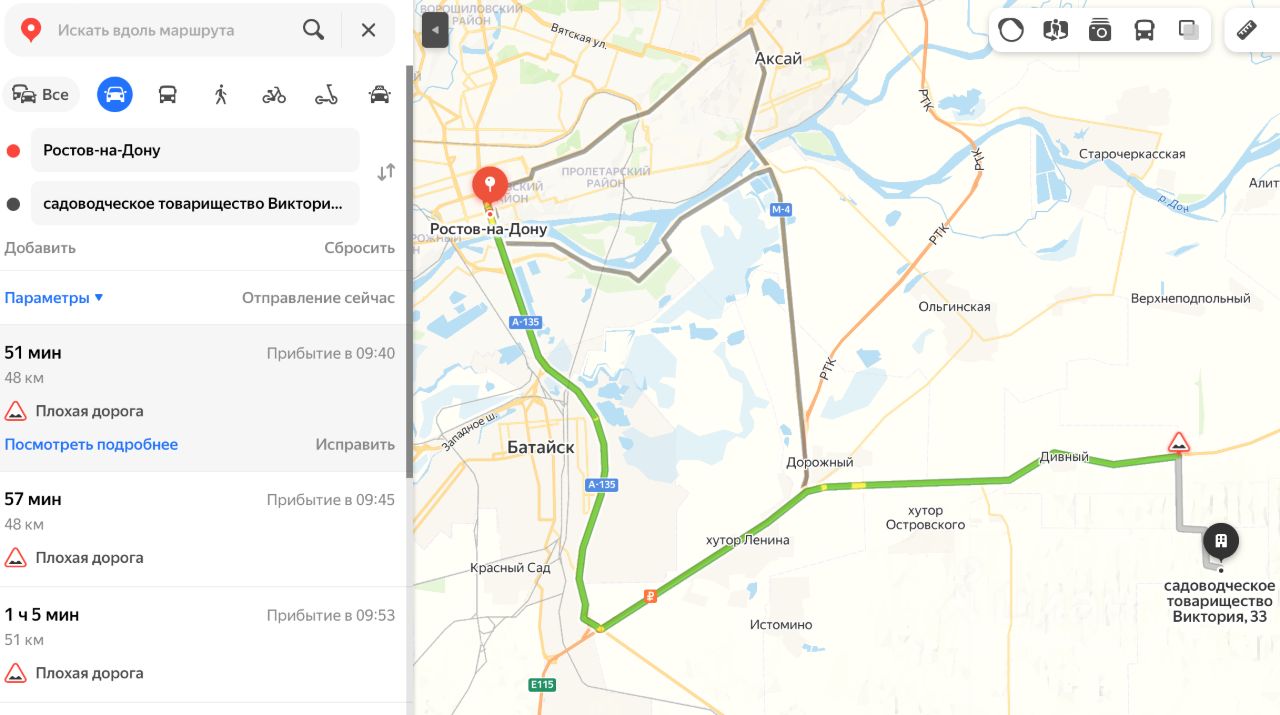Clear the route search with the X
Viewport: 1280px width, 715px height.
pyautogui.click(x=368, y=30)
